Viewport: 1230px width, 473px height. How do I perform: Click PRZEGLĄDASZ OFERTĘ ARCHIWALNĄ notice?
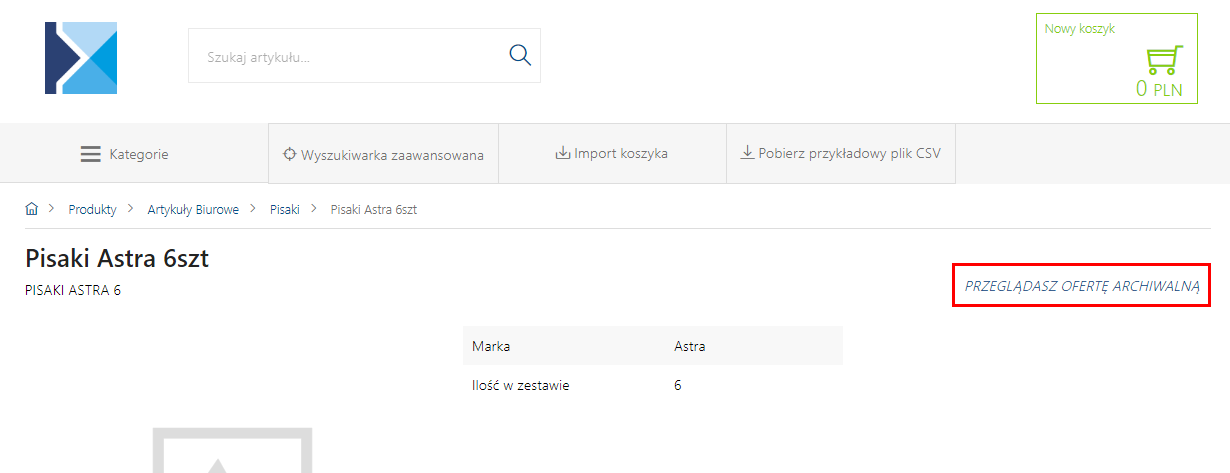[x=1082, y=285]
